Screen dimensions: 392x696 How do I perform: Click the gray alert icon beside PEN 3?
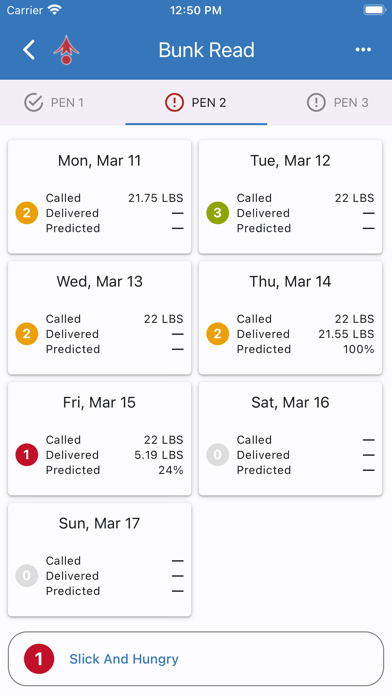(316, 103)
